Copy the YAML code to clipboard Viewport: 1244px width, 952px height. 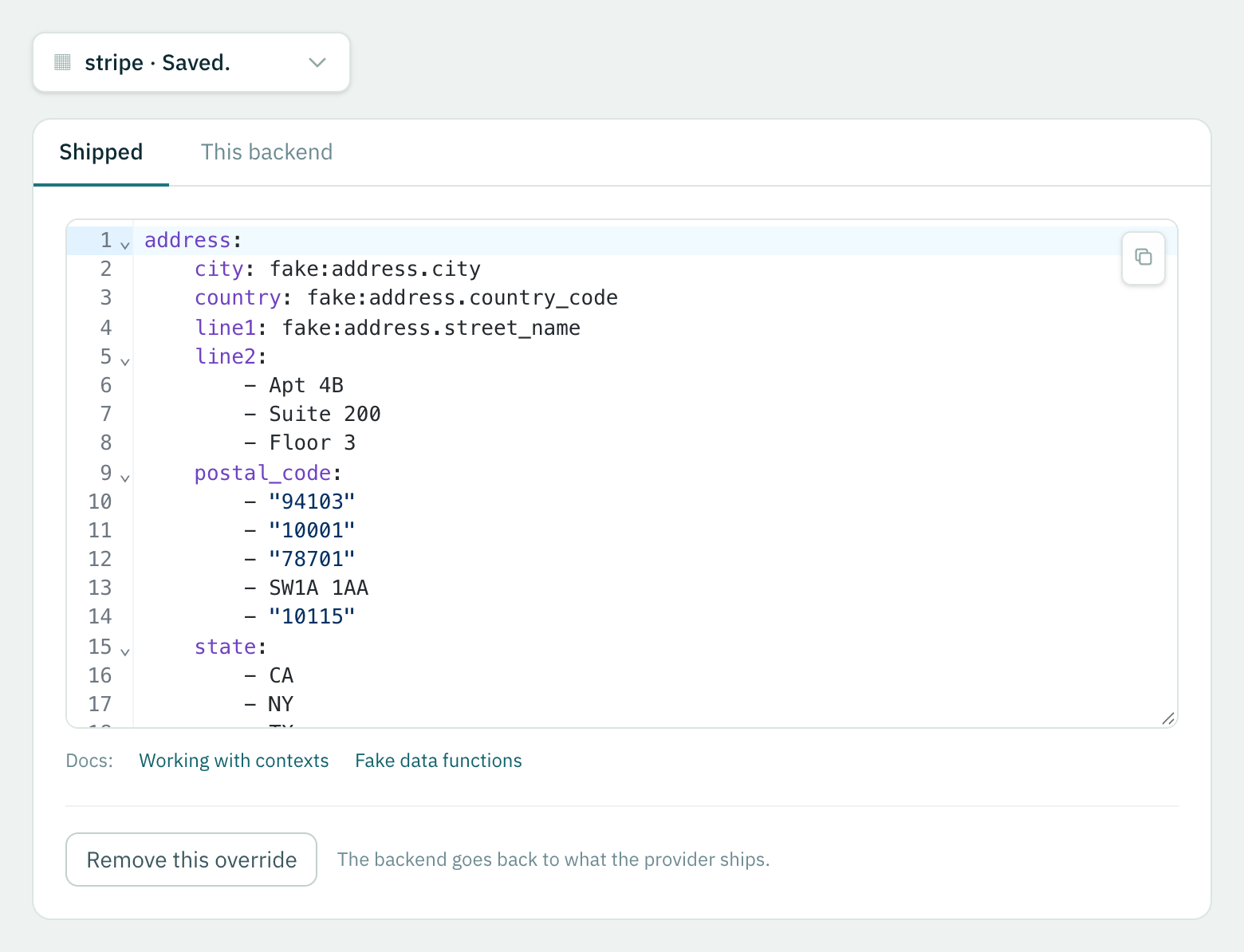pos(1143,258)
